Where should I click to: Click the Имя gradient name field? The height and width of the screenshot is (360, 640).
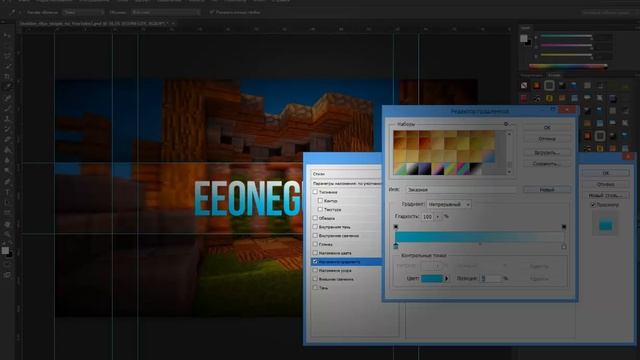pyautogui.click(x=461, y=189)
